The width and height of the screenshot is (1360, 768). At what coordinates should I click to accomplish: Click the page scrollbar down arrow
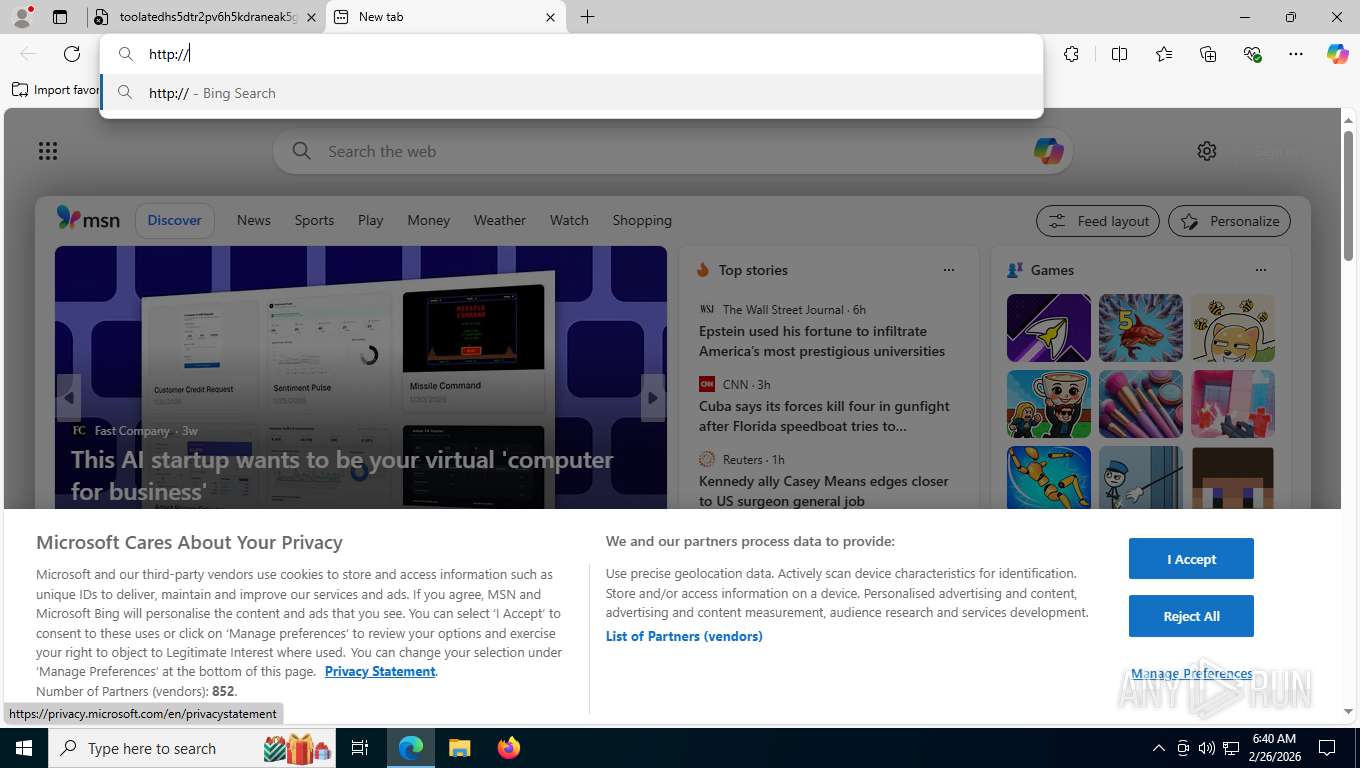pos(1348,712)
